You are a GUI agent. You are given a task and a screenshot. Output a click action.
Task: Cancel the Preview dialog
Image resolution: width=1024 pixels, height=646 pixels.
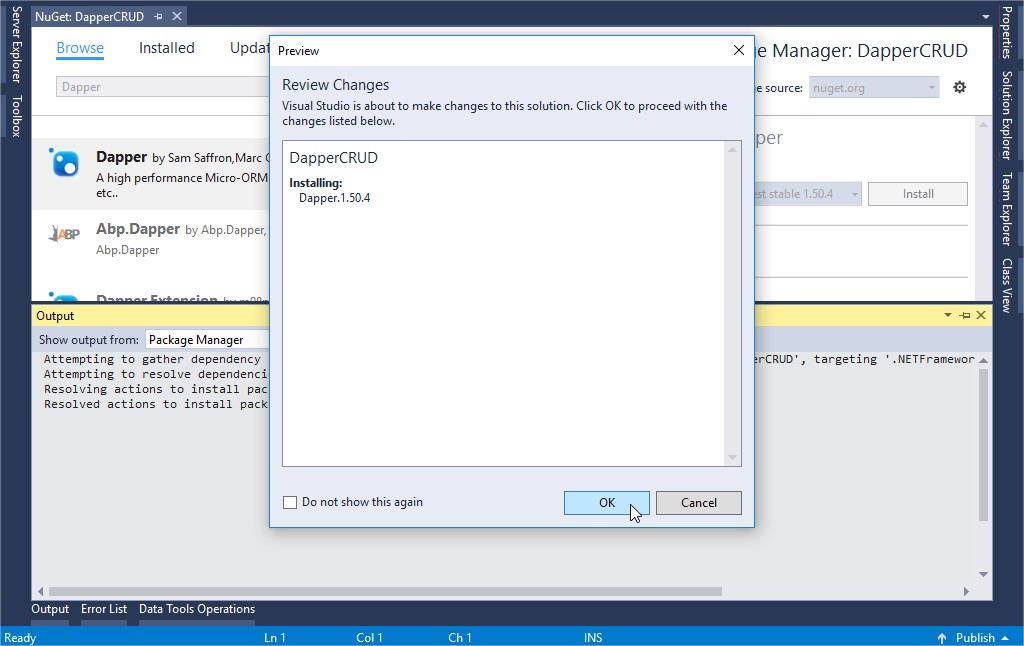(x=698, y=503)
